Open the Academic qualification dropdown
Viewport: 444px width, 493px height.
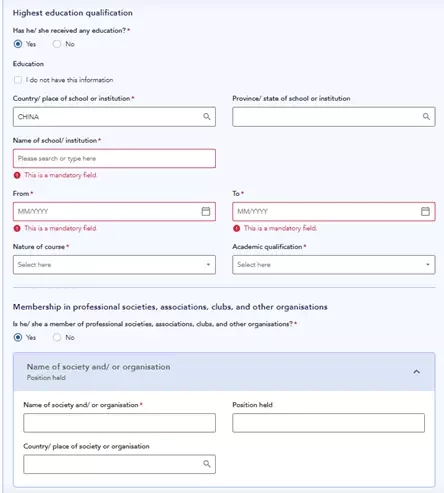(334, 265)
